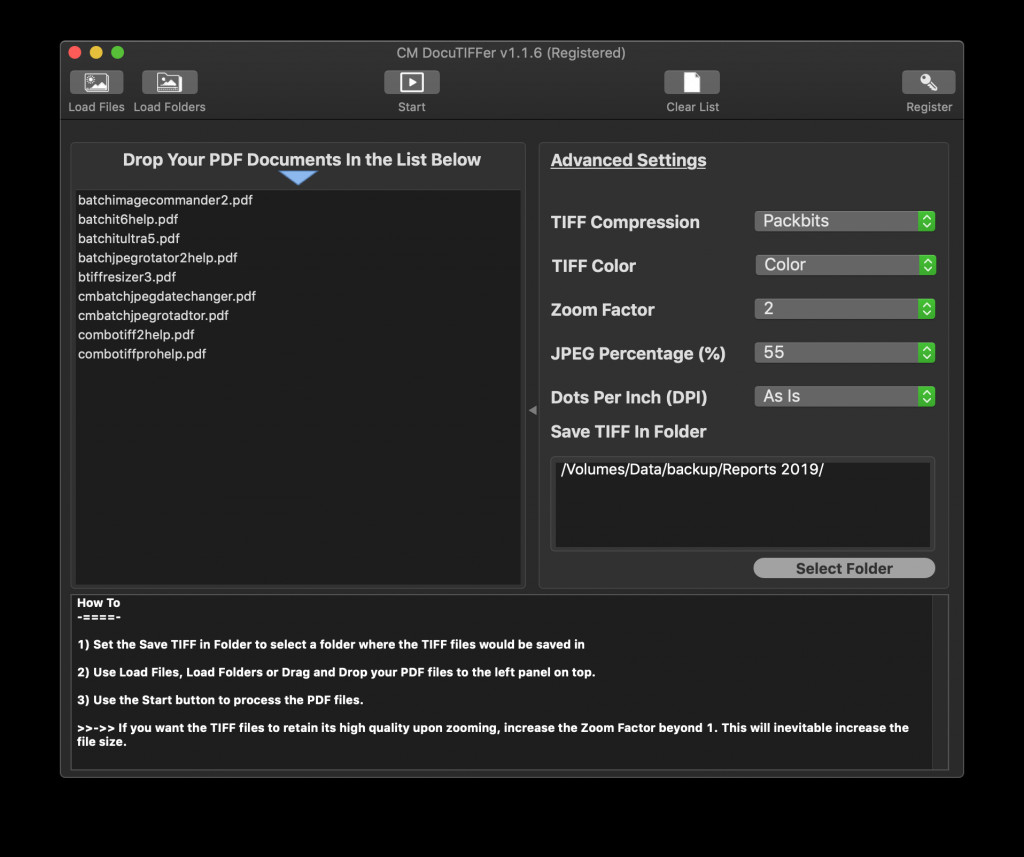Collapse the panel with the small splitter arrow
The height and width of the screenshot is (857, 1024).
pos(533,410)
